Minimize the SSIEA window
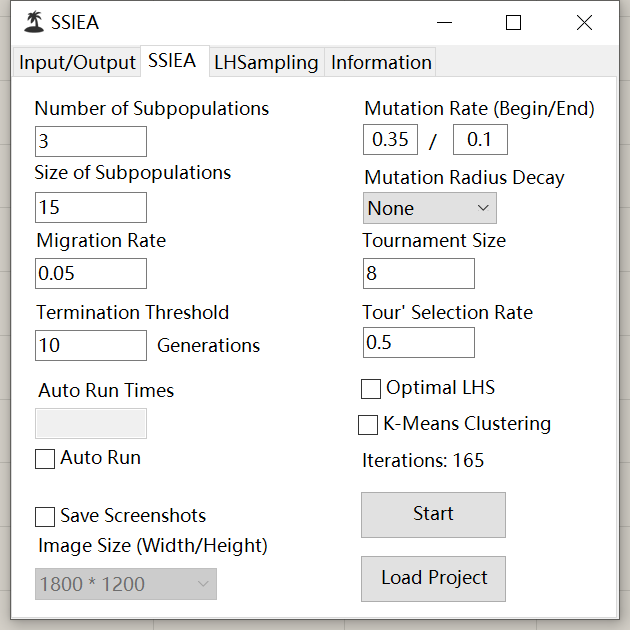 click(x=444, y=22)
